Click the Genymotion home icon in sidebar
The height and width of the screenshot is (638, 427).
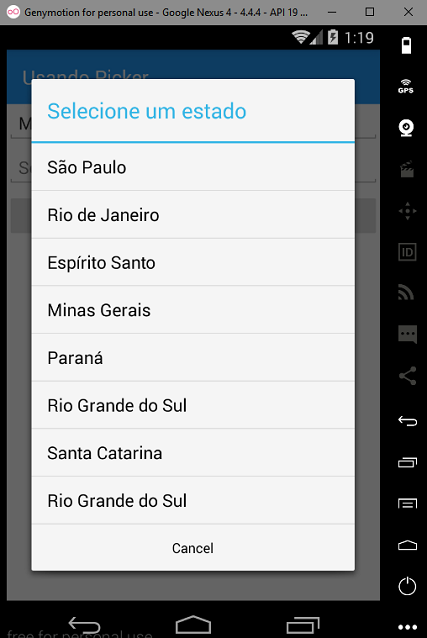pyautogui.click(x=407, y=545)
